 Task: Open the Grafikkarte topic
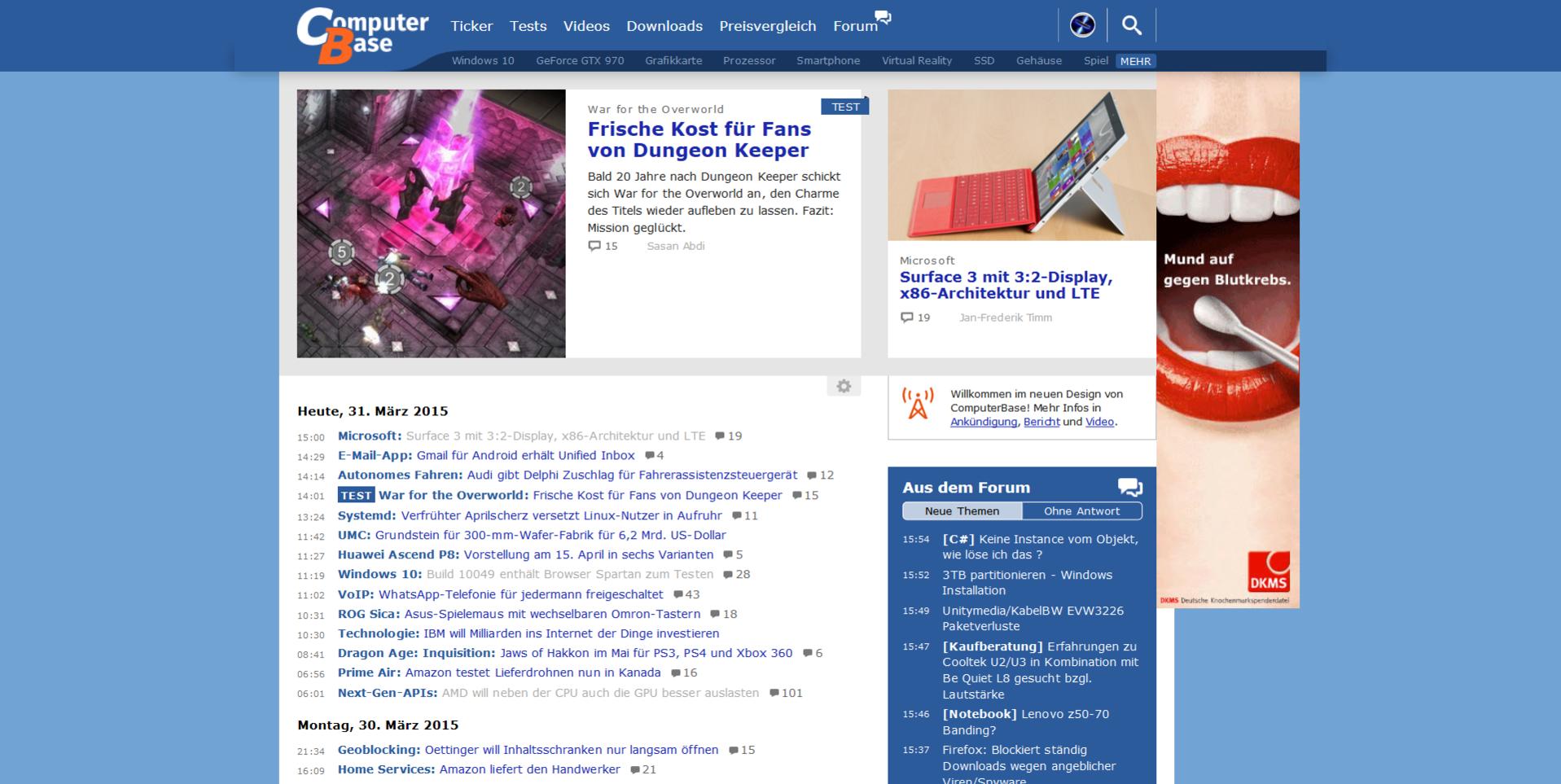(x=673, y=61)
